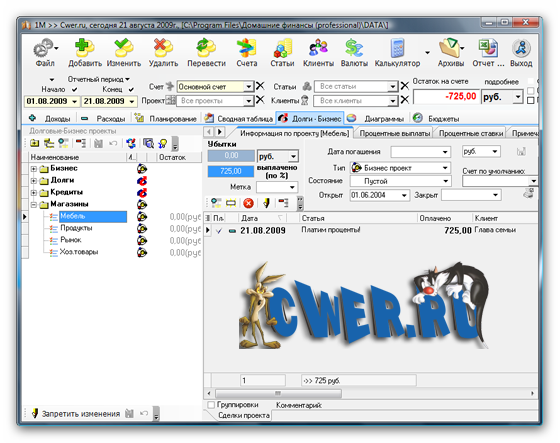This screenshot has width=560, height=443.
Task: Open the Валюты currencies icon
Action: 354,48
